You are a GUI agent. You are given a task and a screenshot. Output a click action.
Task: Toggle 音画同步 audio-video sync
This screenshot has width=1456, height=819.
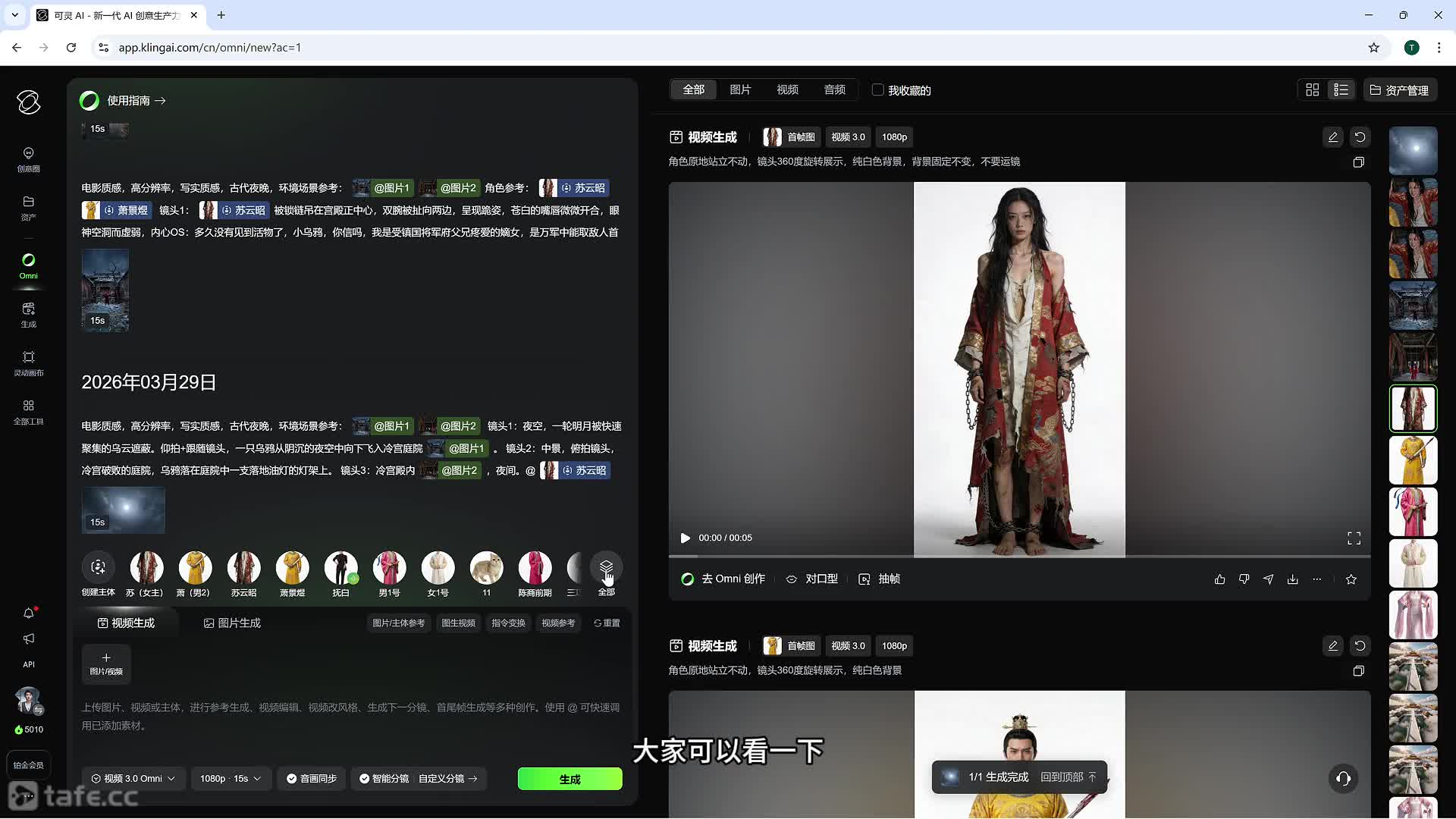[311, 779]
